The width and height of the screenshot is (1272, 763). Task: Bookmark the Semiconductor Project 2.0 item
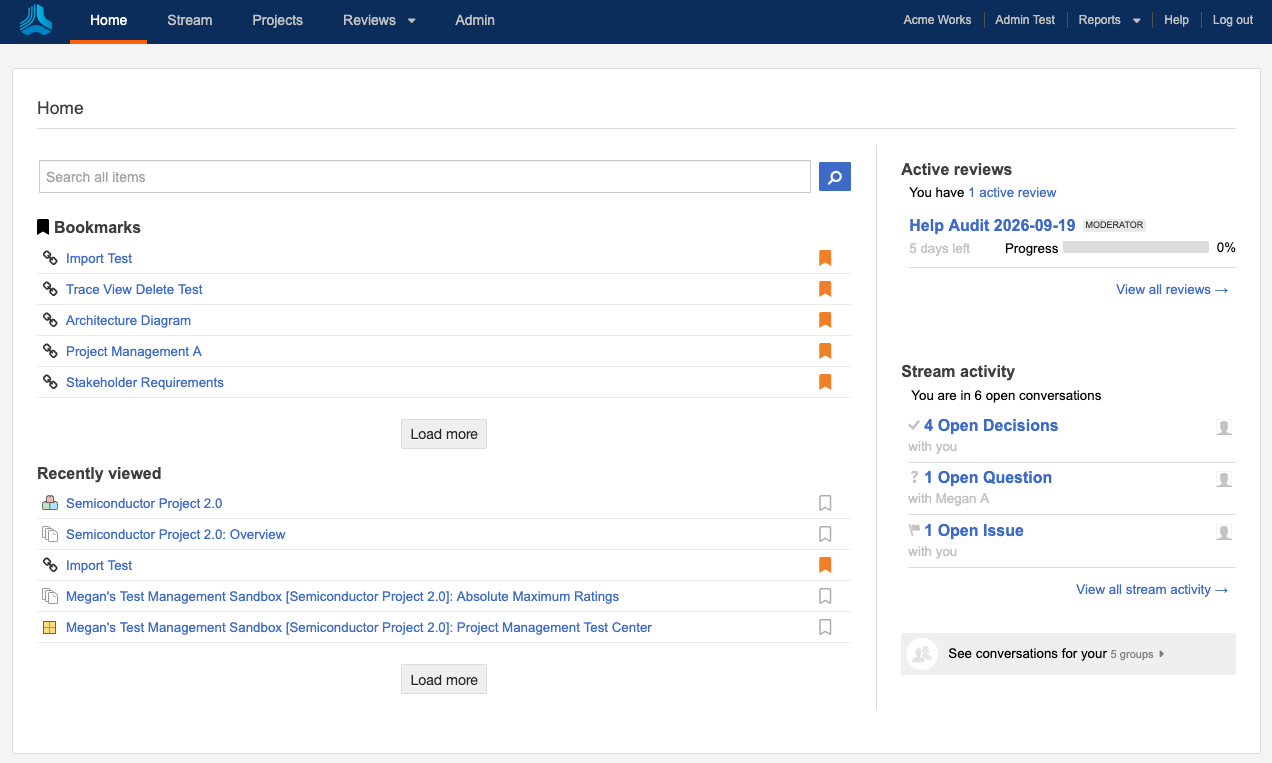[x=825, y=503]
